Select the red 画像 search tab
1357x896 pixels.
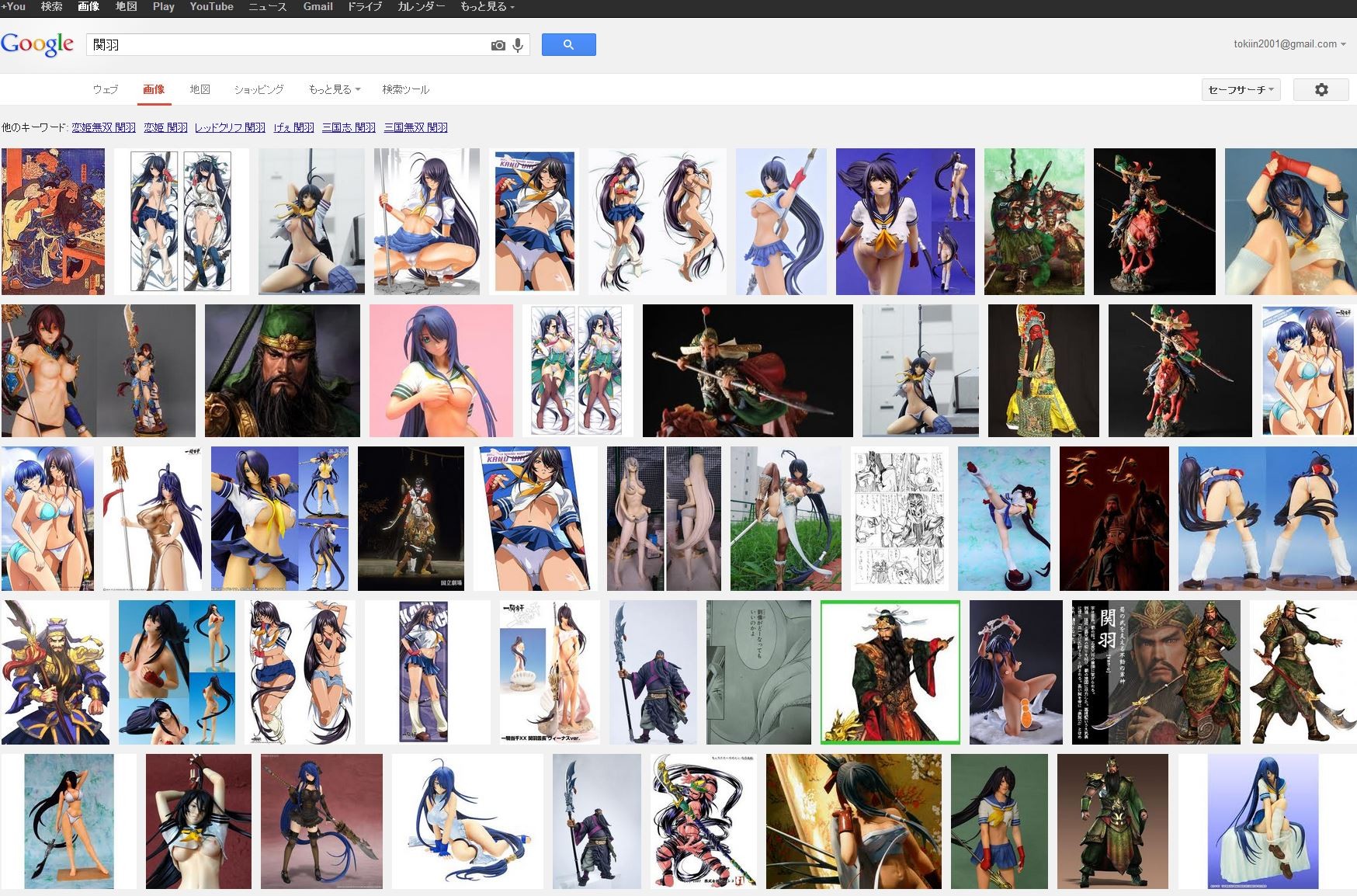click(x=154, y=89)
